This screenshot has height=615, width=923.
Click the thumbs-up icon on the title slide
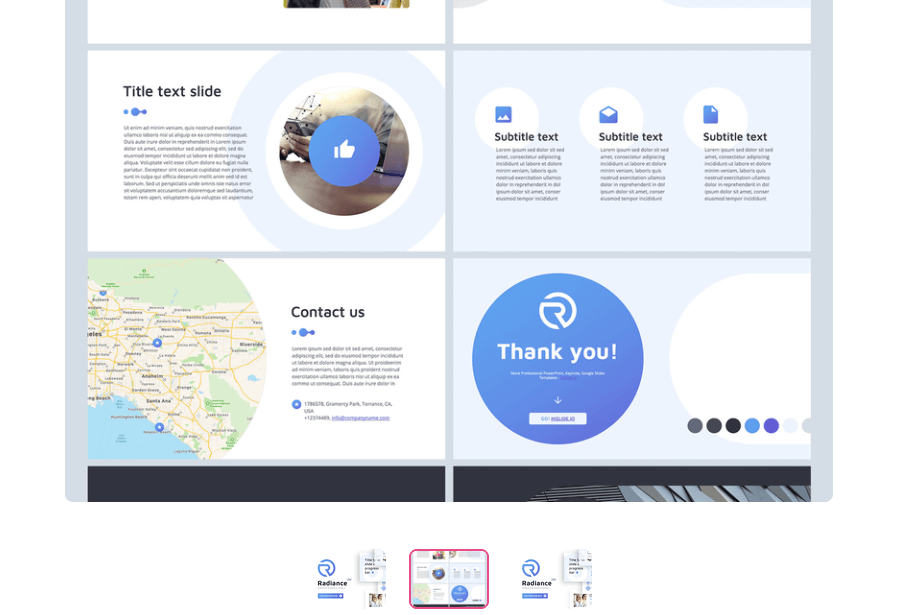[344, 150]
